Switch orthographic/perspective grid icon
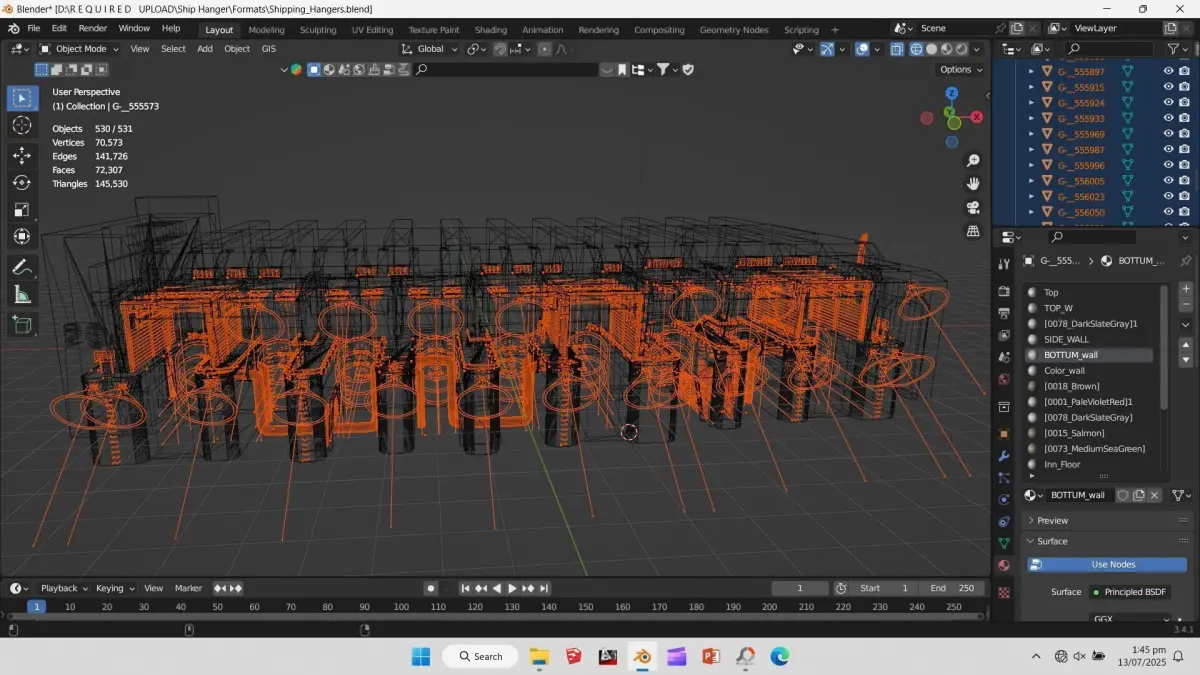The width and height of the screenshot is (1200, 675). [x=973, y=231]
